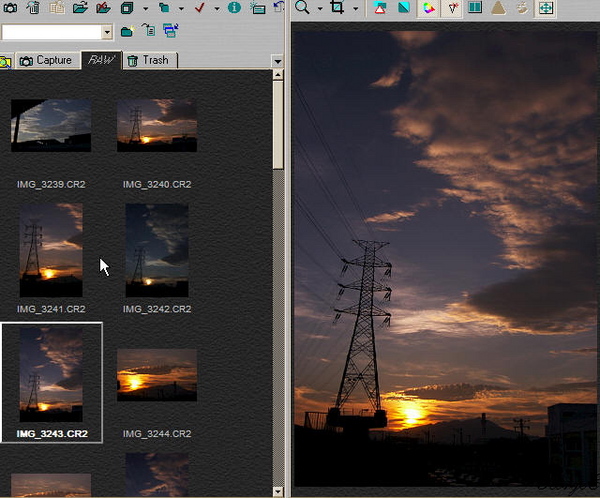Toggle the focus mask arrow button

coord(452,8)
